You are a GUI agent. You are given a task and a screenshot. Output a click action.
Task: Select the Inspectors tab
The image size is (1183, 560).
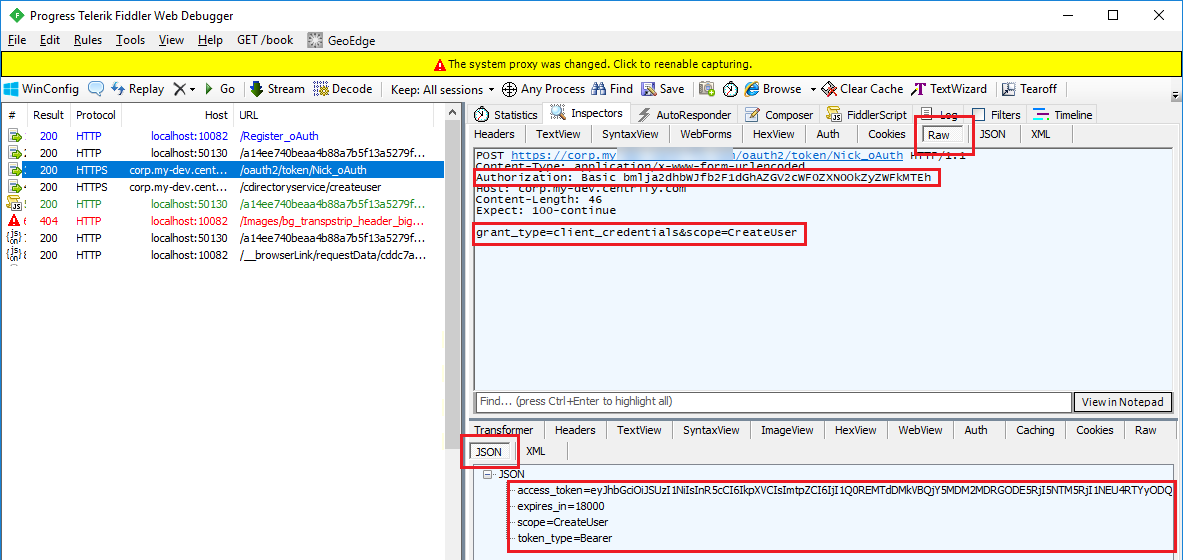point(587,114)
